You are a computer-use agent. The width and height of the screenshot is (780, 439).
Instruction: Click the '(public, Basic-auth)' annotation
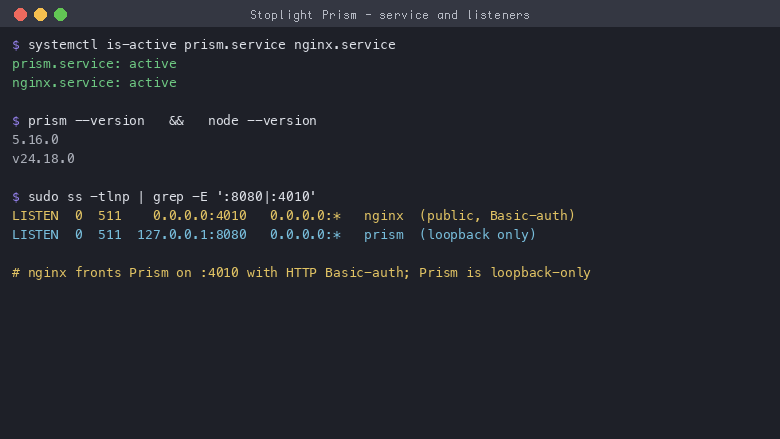(497, 216)
